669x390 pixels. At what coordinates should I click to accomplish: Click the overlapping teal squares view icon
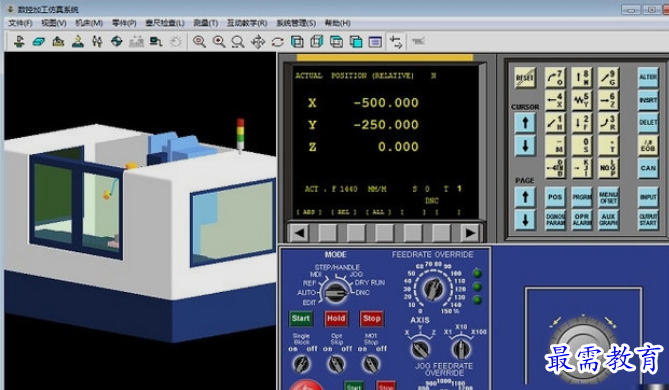click(x=356, y=41)
